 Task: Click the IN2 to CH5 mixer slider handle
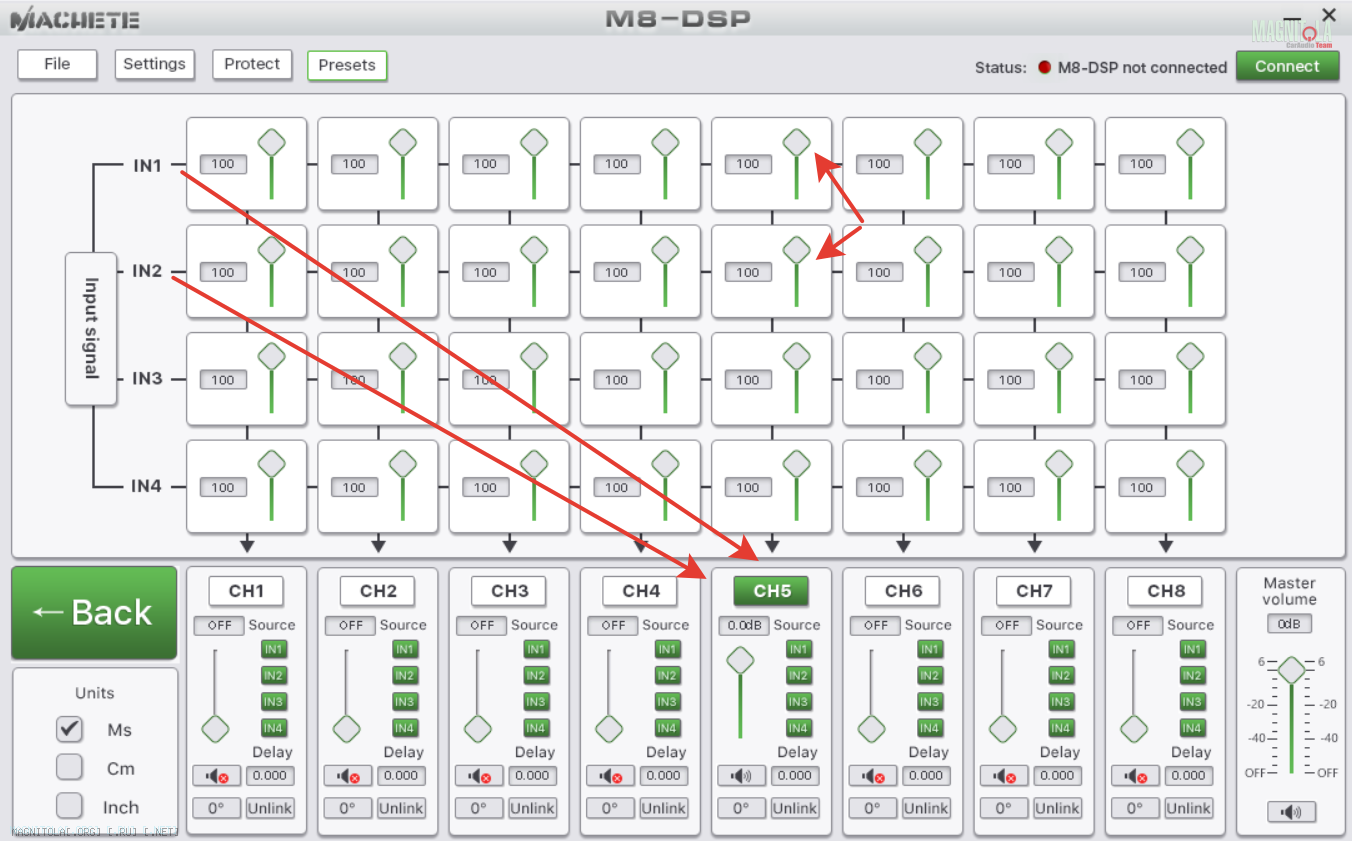coord(797,250)
